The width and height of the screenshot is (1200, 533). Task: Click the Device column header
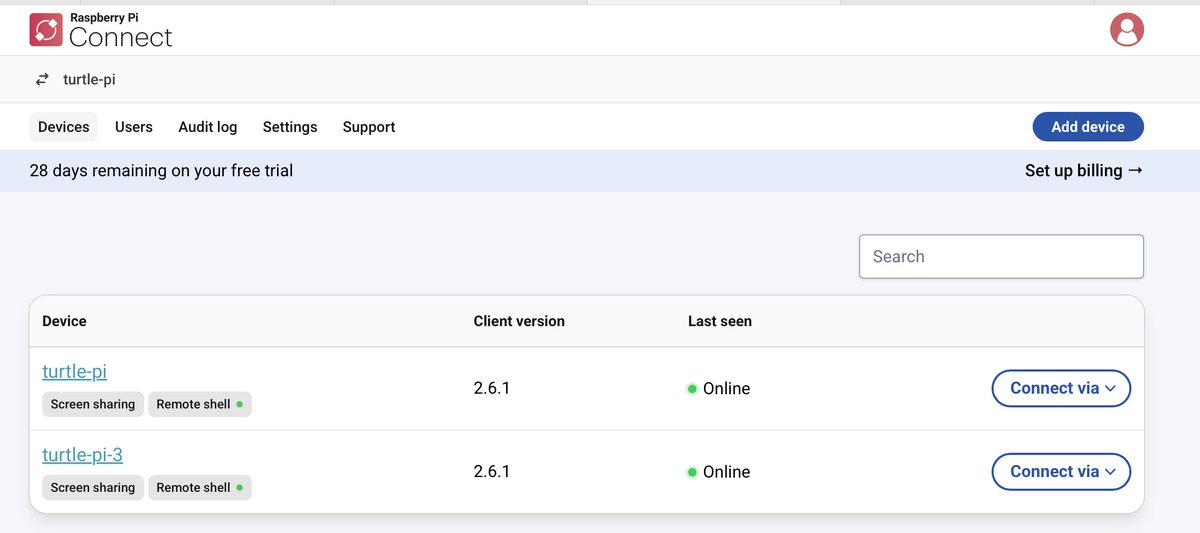point(64,321)
